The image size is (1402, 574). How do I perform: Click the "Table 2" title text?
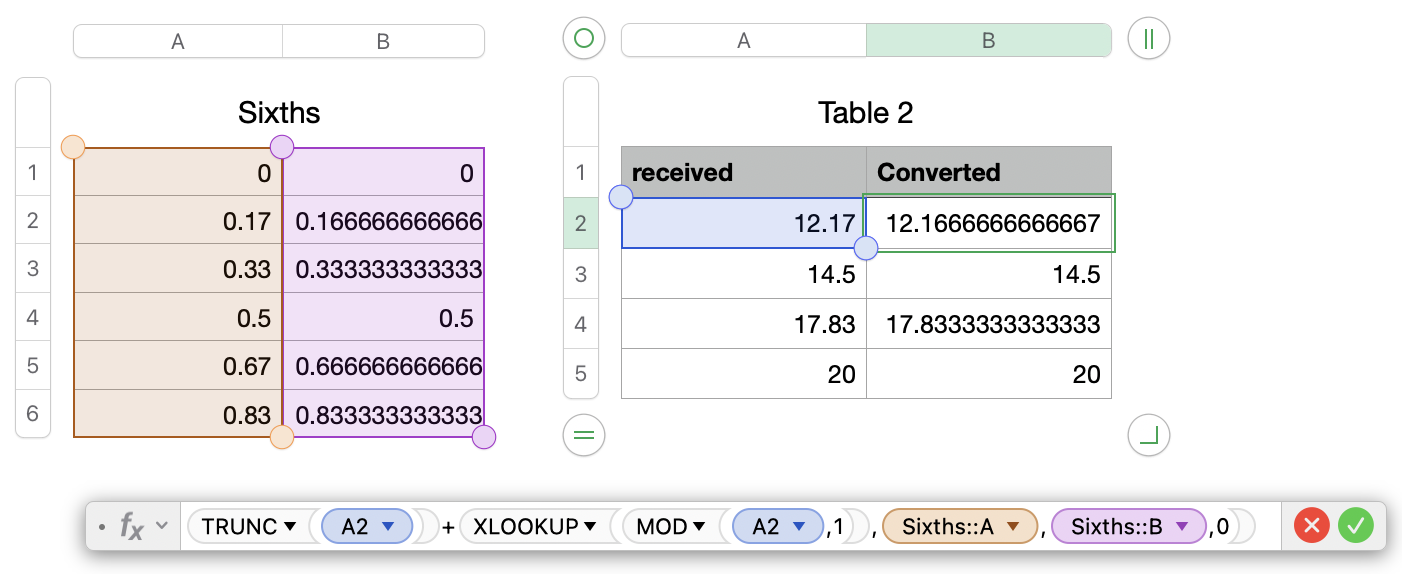(x=865, y=113)
